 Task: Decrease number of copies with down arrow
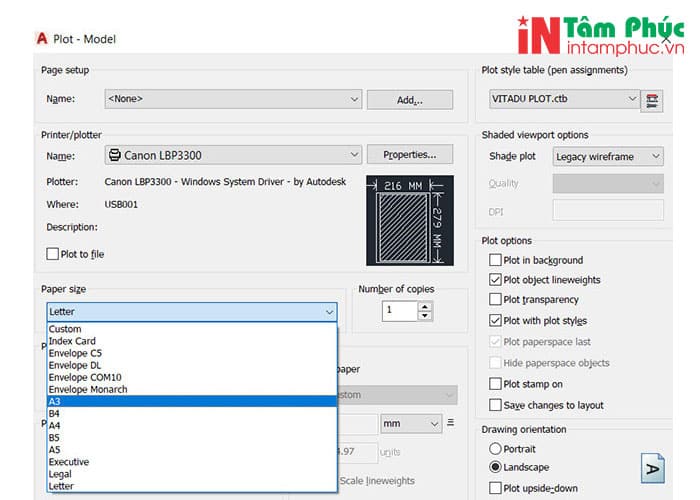coord(425,316)
